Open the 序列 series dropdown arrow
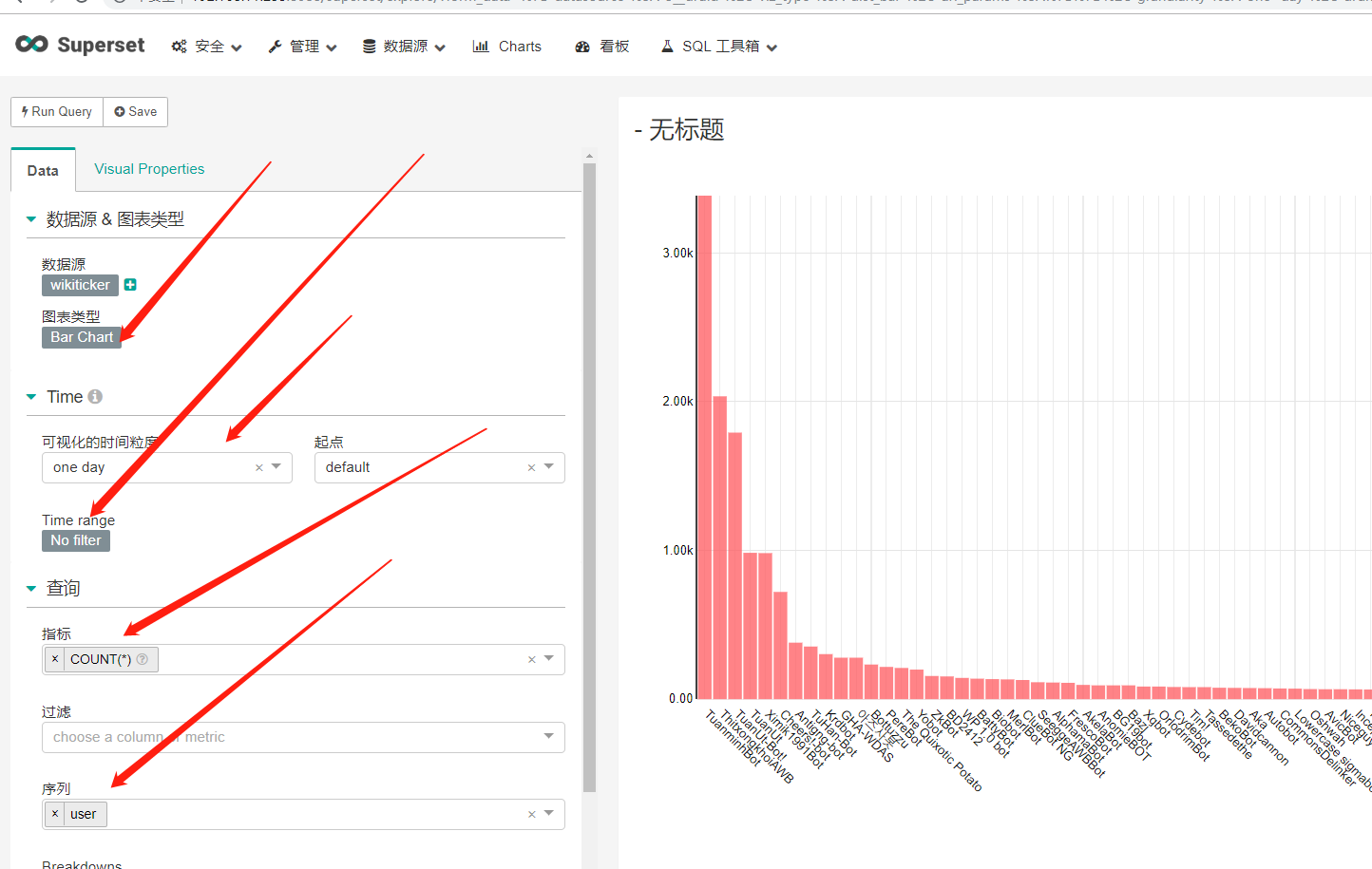The image size is (1372, 869). click(549, 813)
